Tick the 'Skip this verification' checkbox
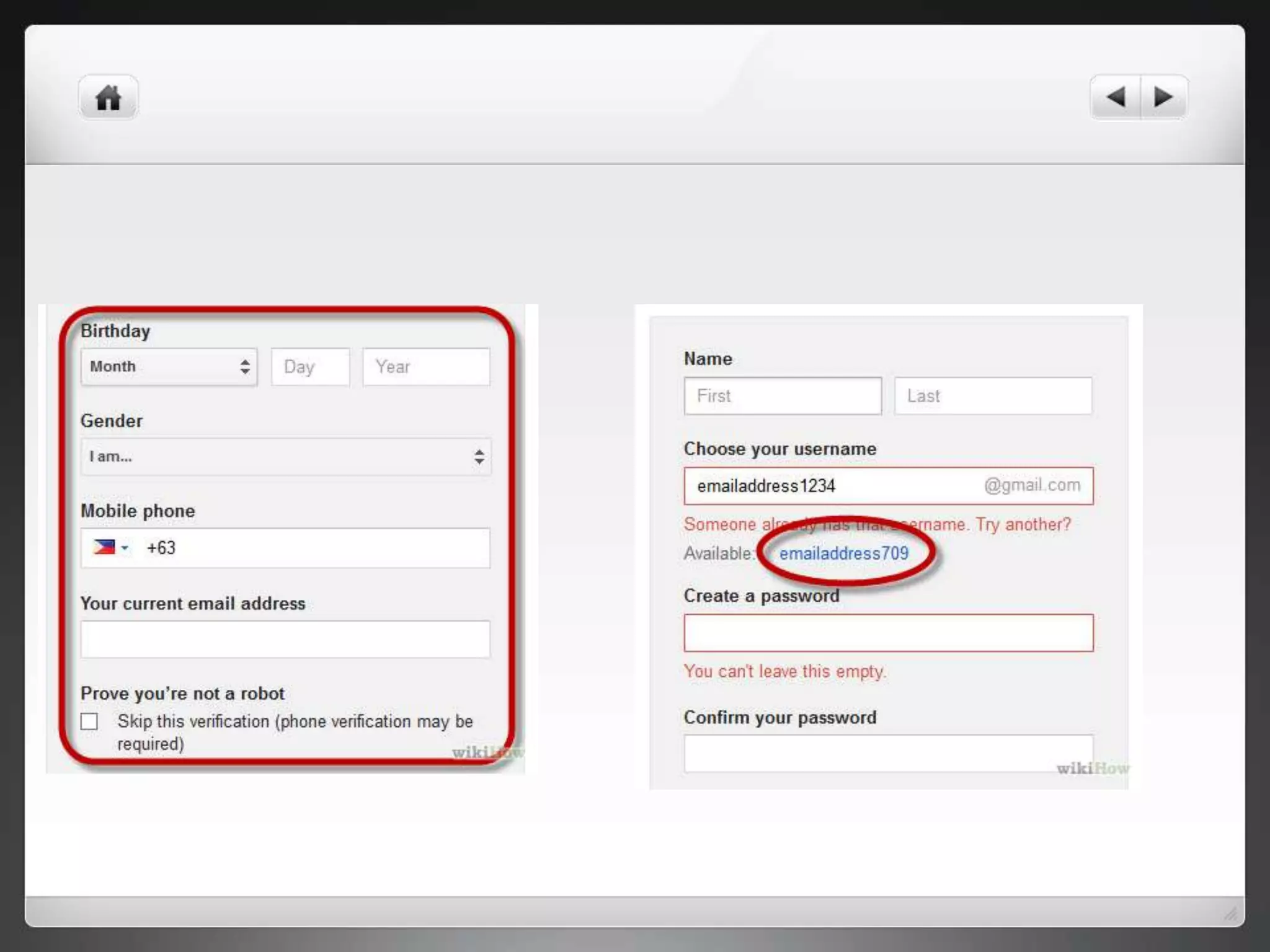This screenshot has height=952, width=1270. pyautogui.click(x=89, y=721)
